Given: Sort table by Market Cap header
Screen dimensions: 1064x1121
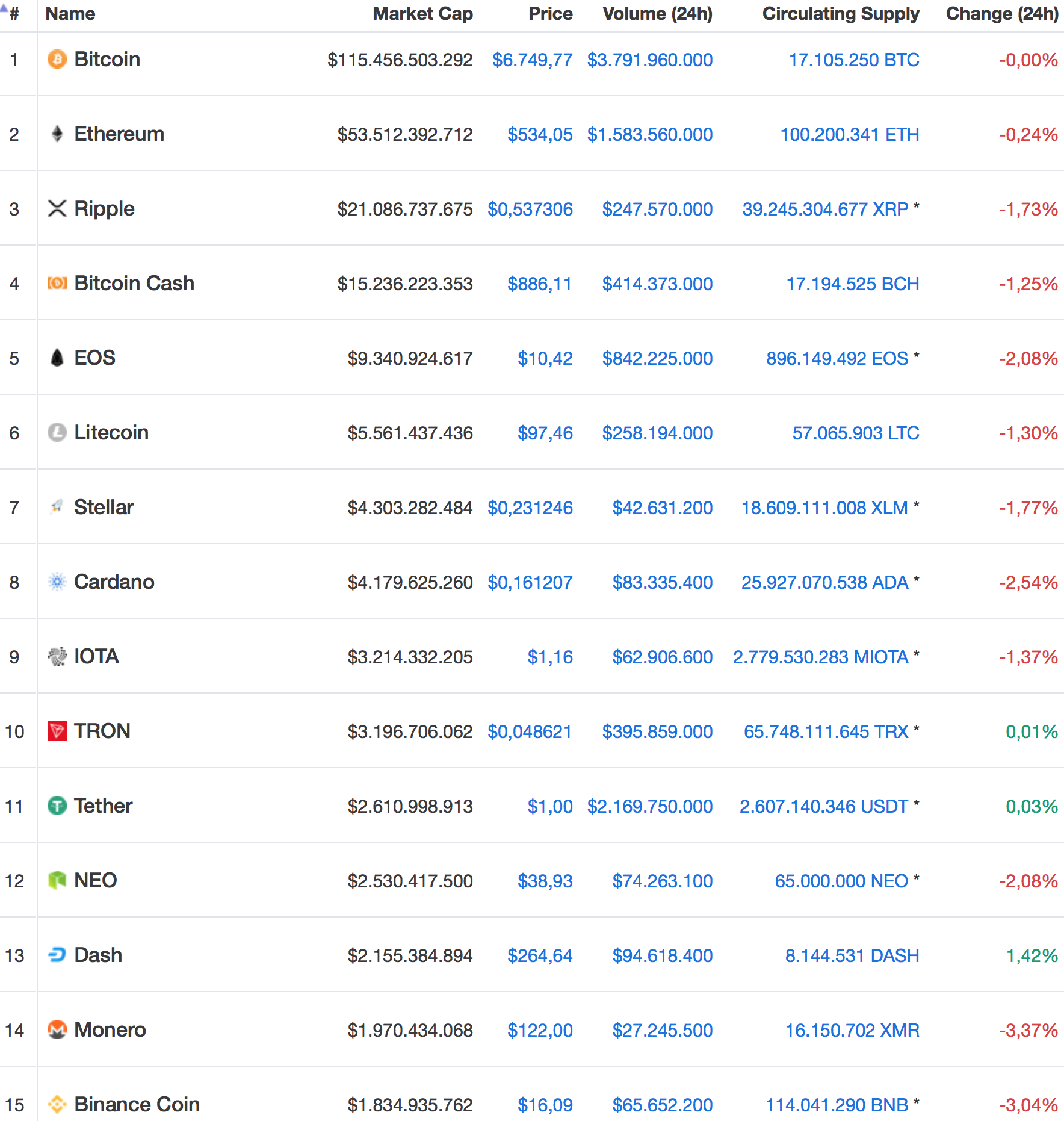Looking at the screenshot, I should click(x=422, y=14).
